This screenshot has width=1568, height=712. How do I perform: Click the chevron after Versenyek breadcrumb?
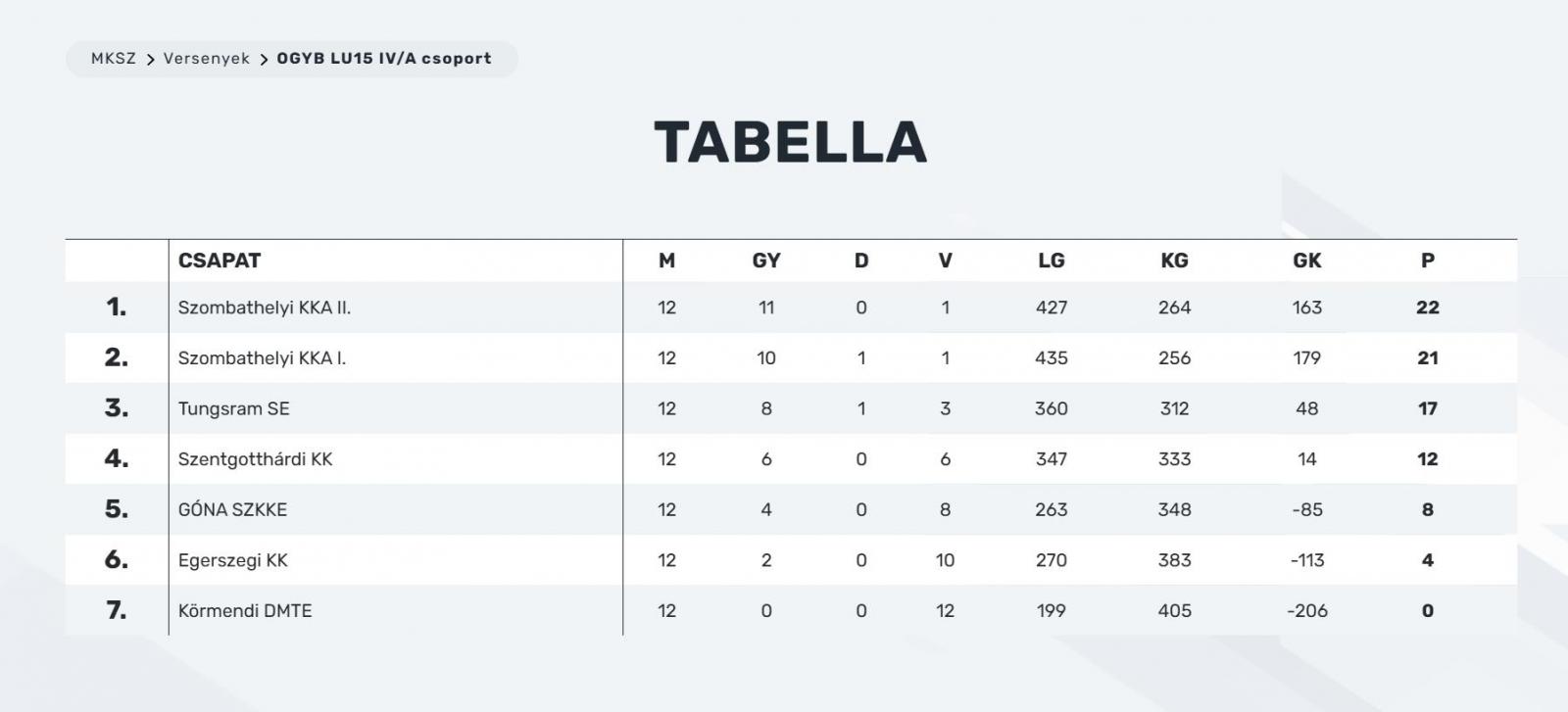coord(265,60)
